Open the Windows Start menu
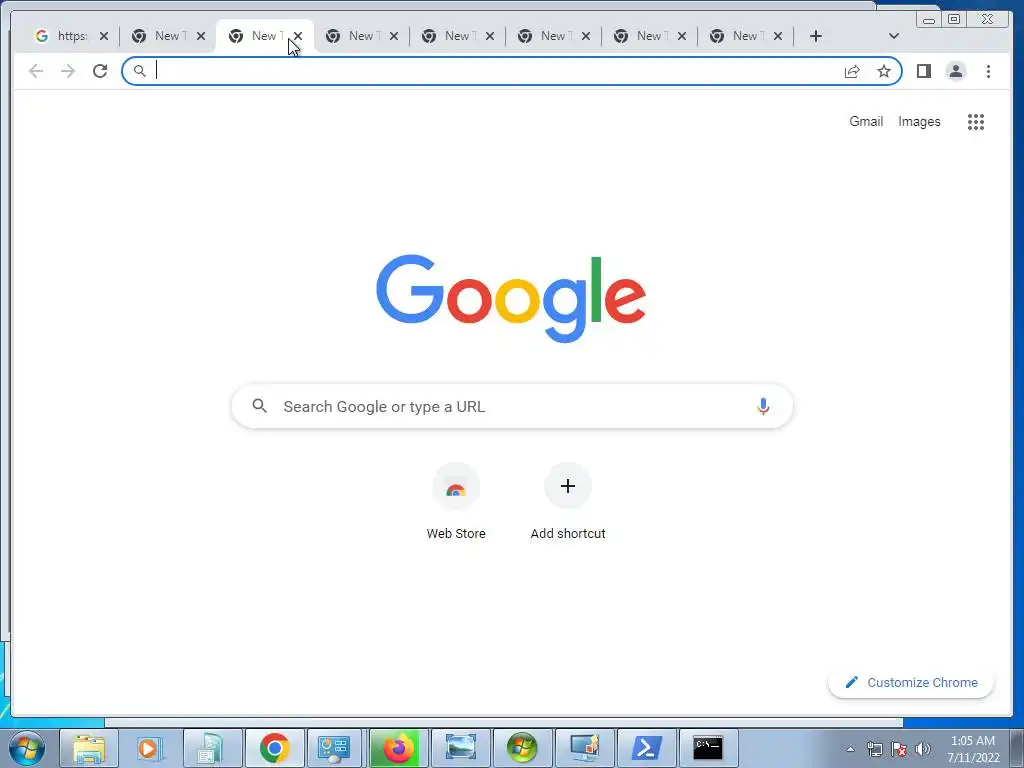Image resolution: width=1024 pixels, height=768 pixels. pos(27,748)
